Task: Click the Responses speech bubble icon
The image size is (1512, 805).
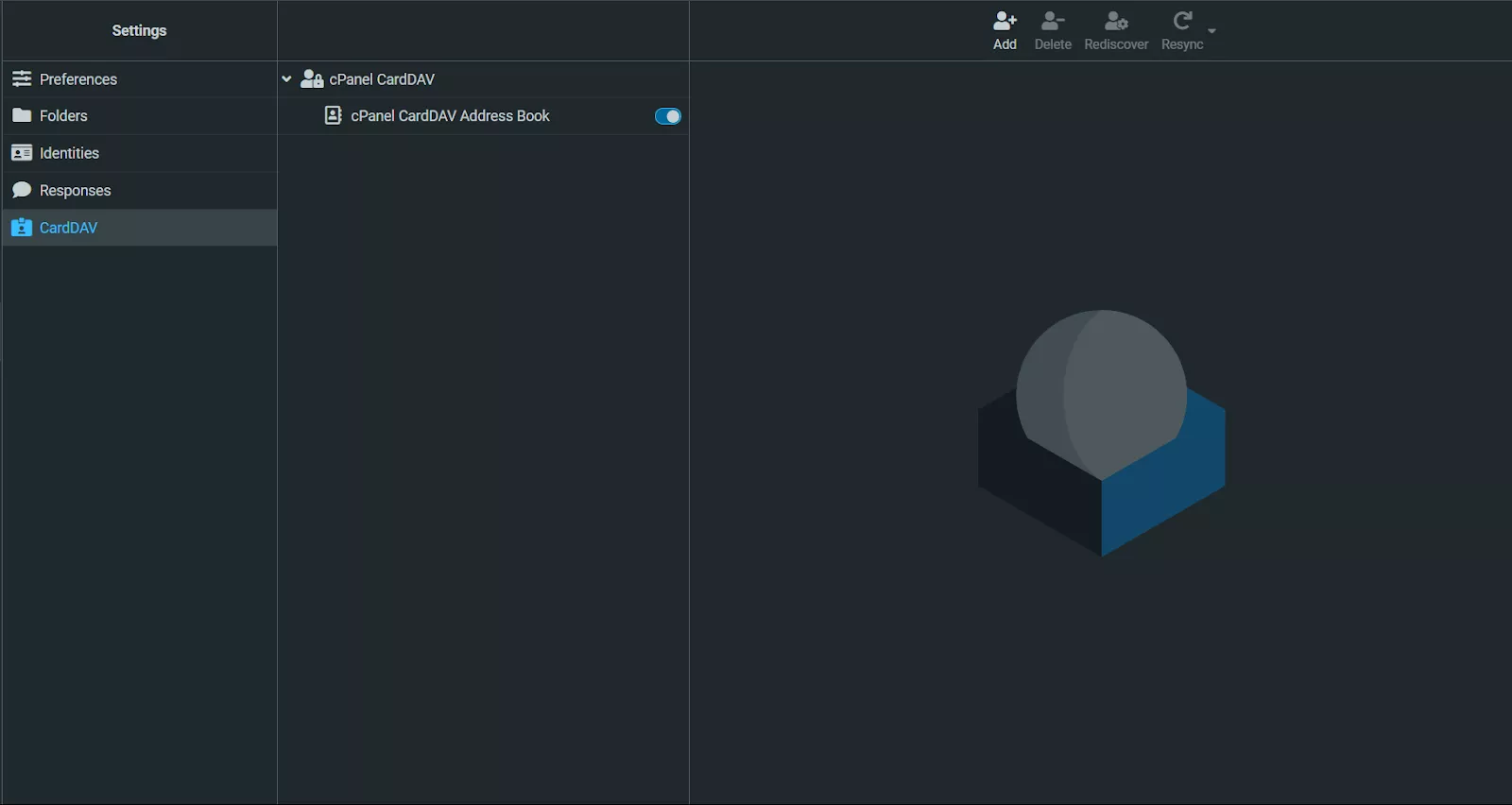Action: (22, 190)
